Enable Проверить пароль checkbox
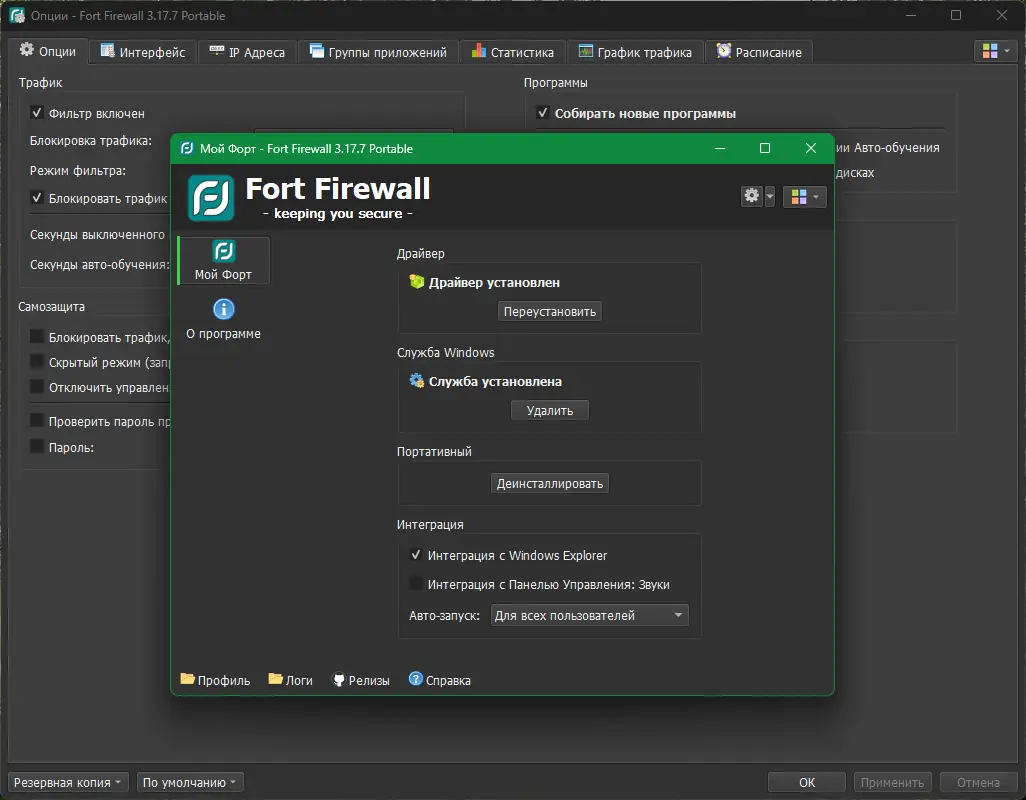 [37, 421]
